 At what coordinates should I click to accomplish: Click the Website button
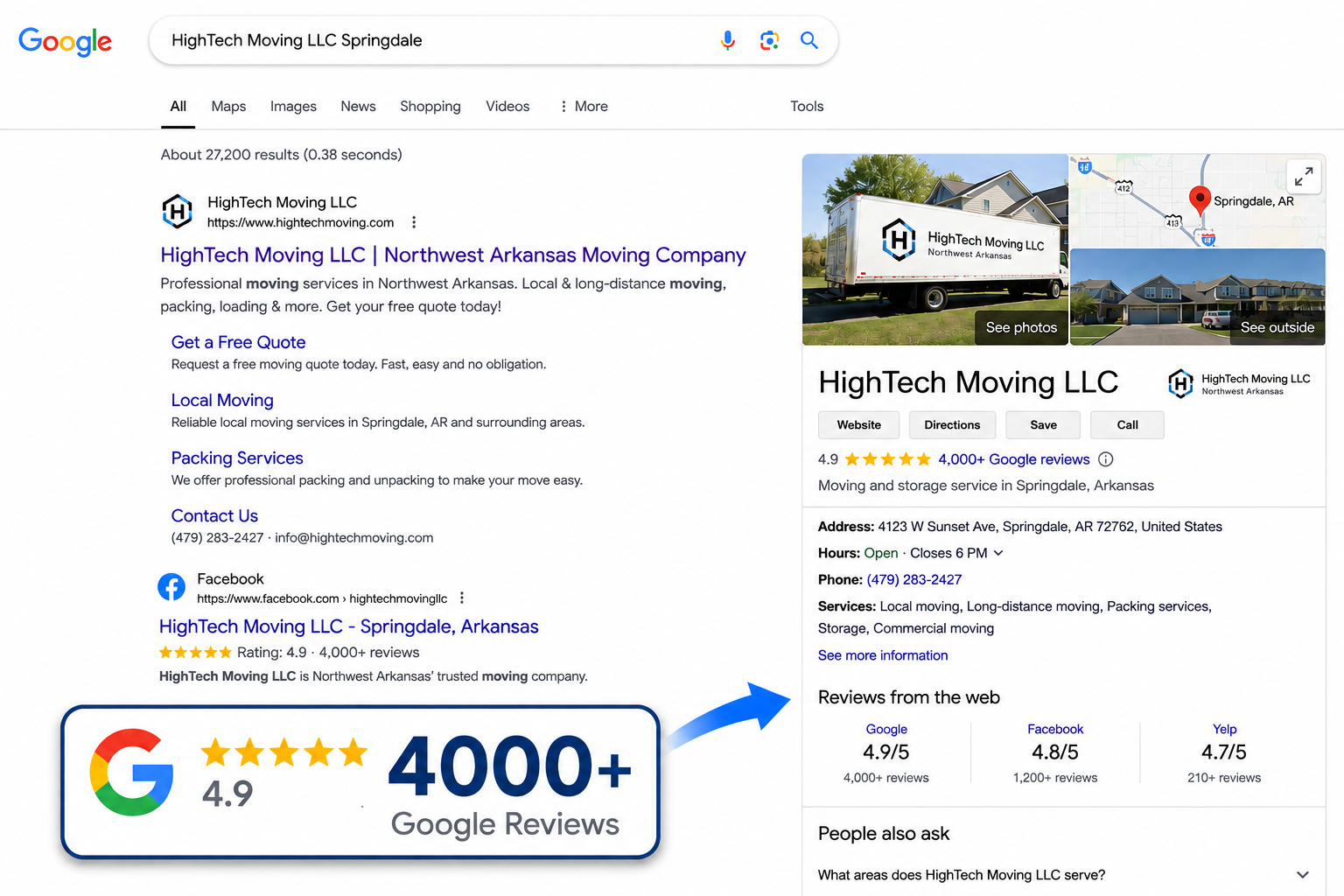(x=859, y=425)
